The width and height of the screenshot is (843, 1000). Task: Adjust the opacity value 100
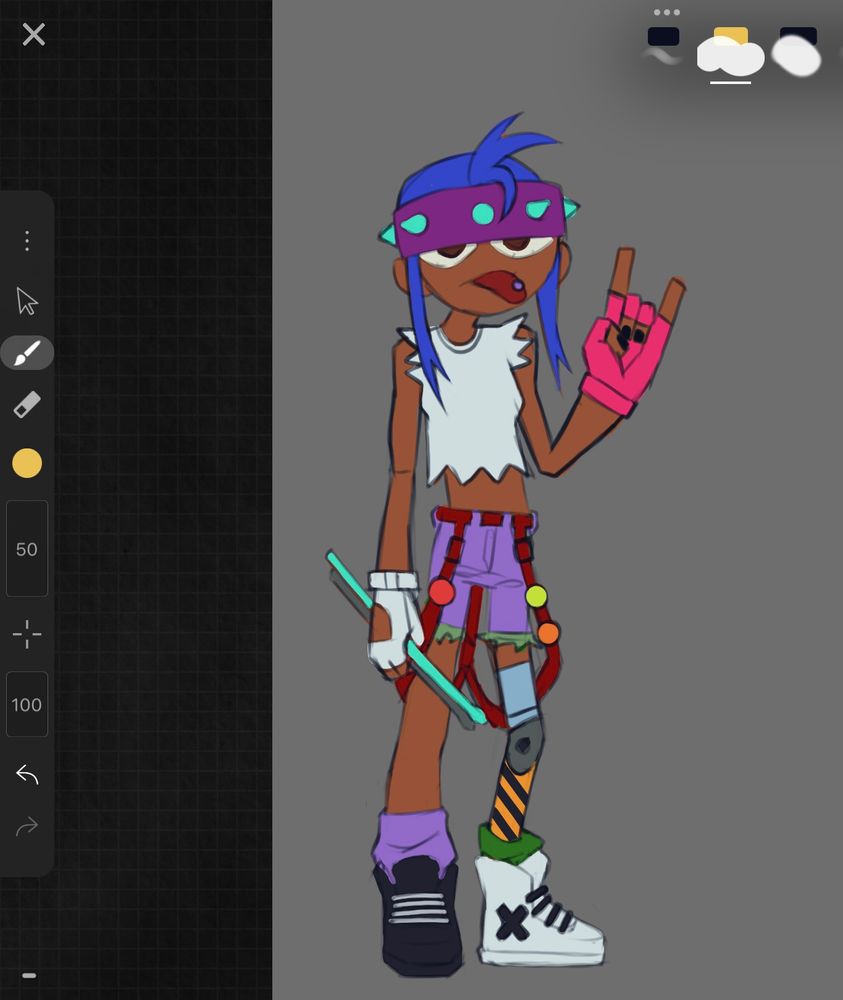point(27,704)
